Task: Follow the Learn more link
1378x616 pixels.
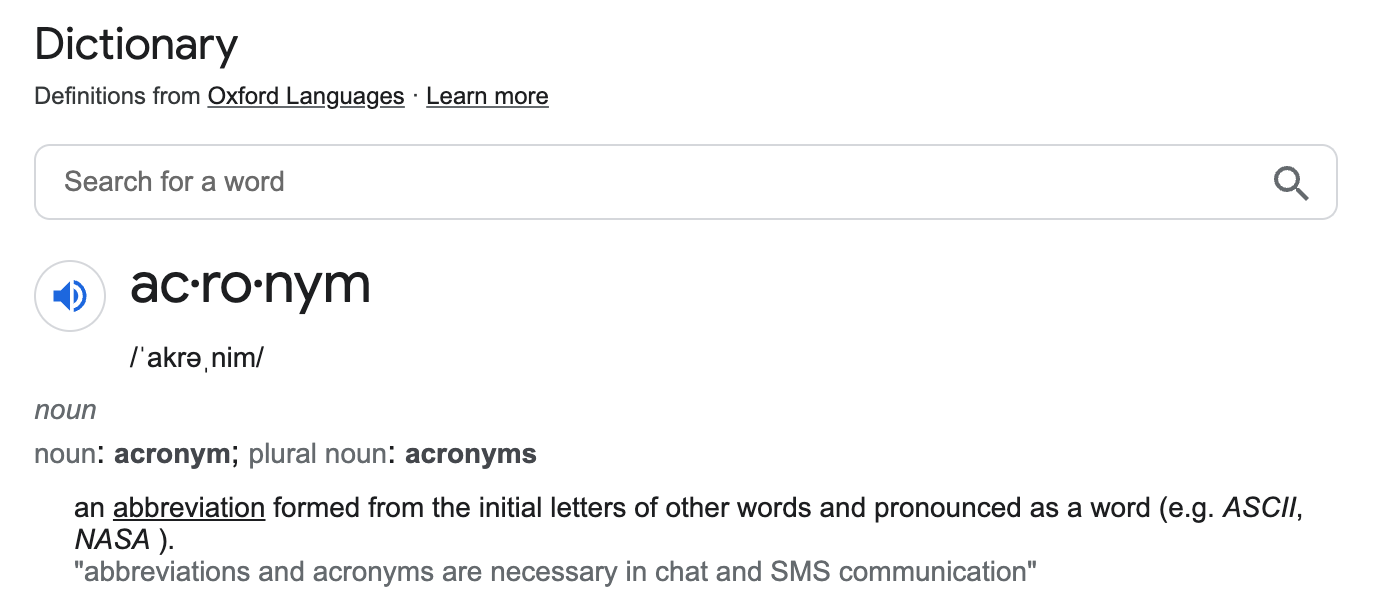Action: tap(487, 96)
